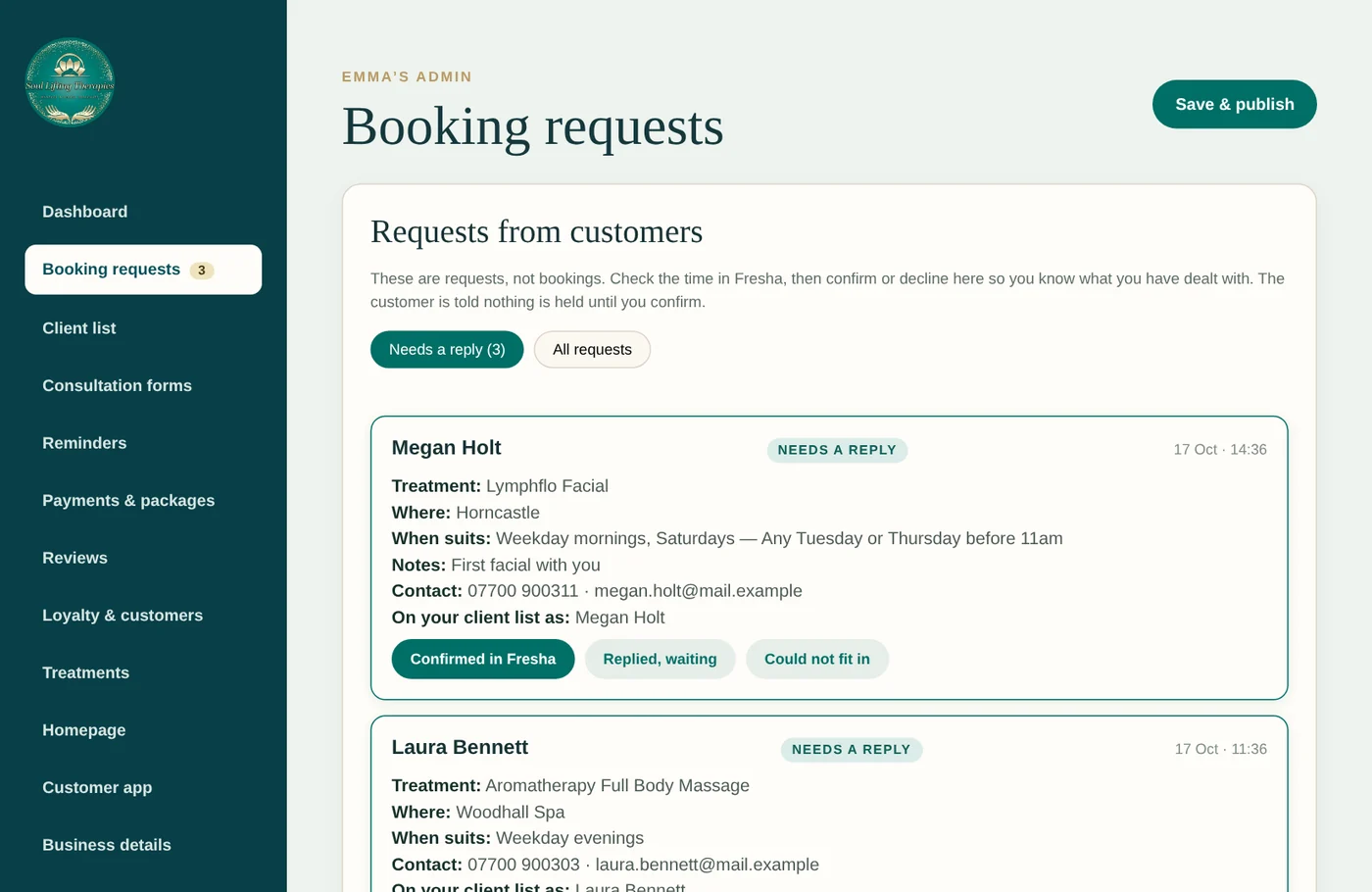
Task: Mark Megan Holt as Could not fit in
Action: click(x=817, y=659)
